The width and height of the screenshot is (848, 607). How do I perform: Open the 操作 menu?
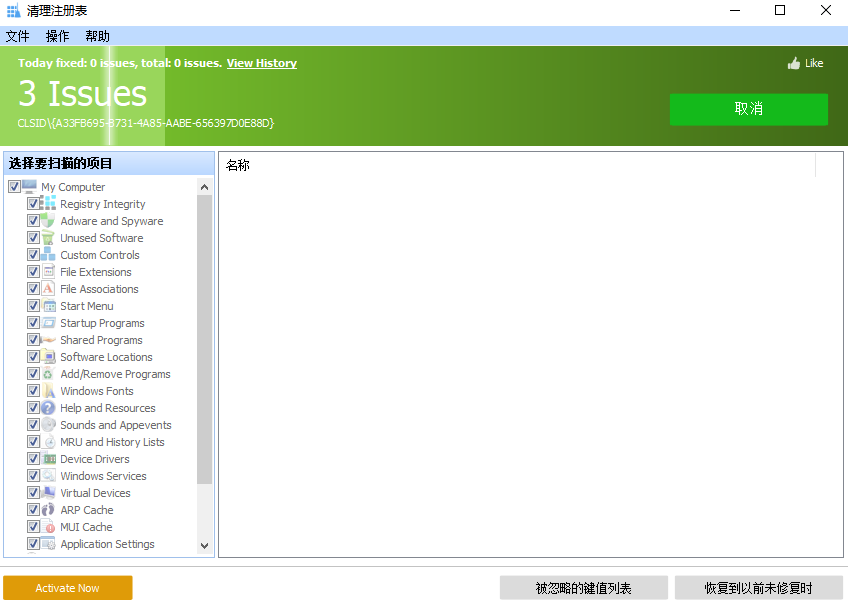[56, 35]
